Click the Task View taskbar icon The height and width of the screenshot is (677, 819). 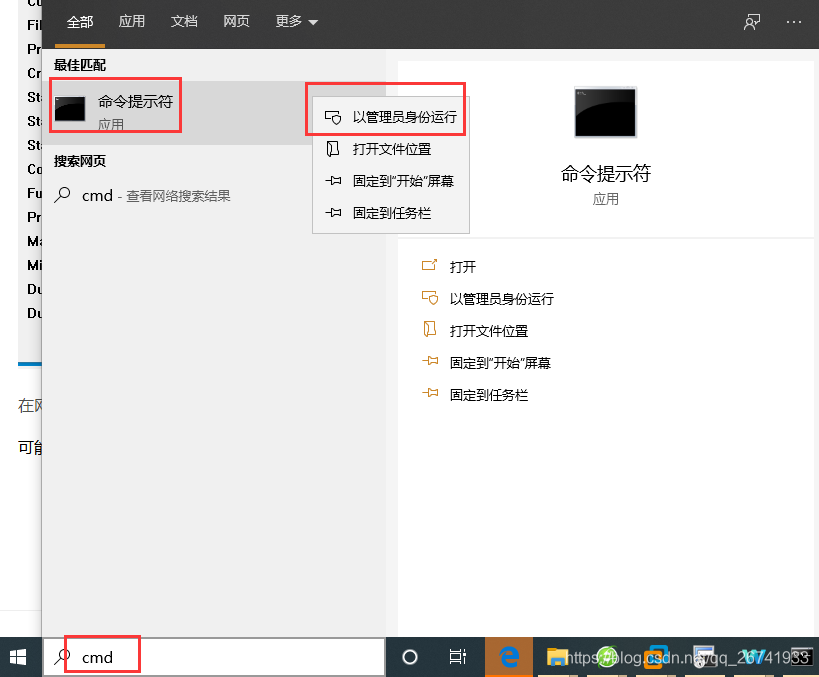[x=458, y=657]
